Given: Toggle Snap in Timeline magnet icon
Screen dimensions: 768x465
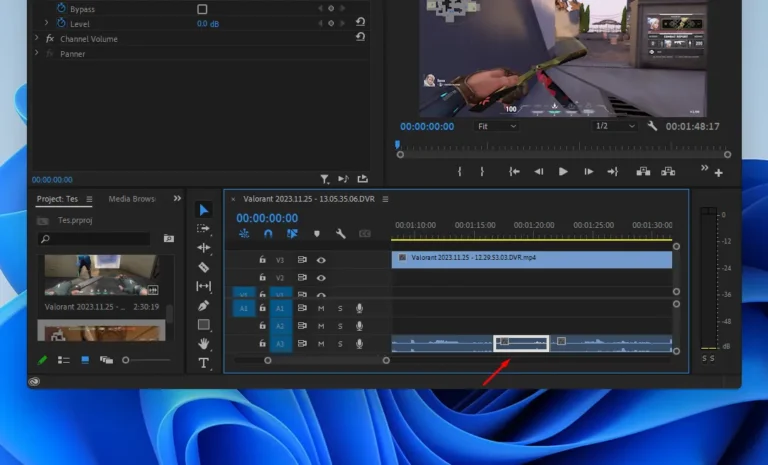Looking at the screenshot, I should click(x=268, y=234).
